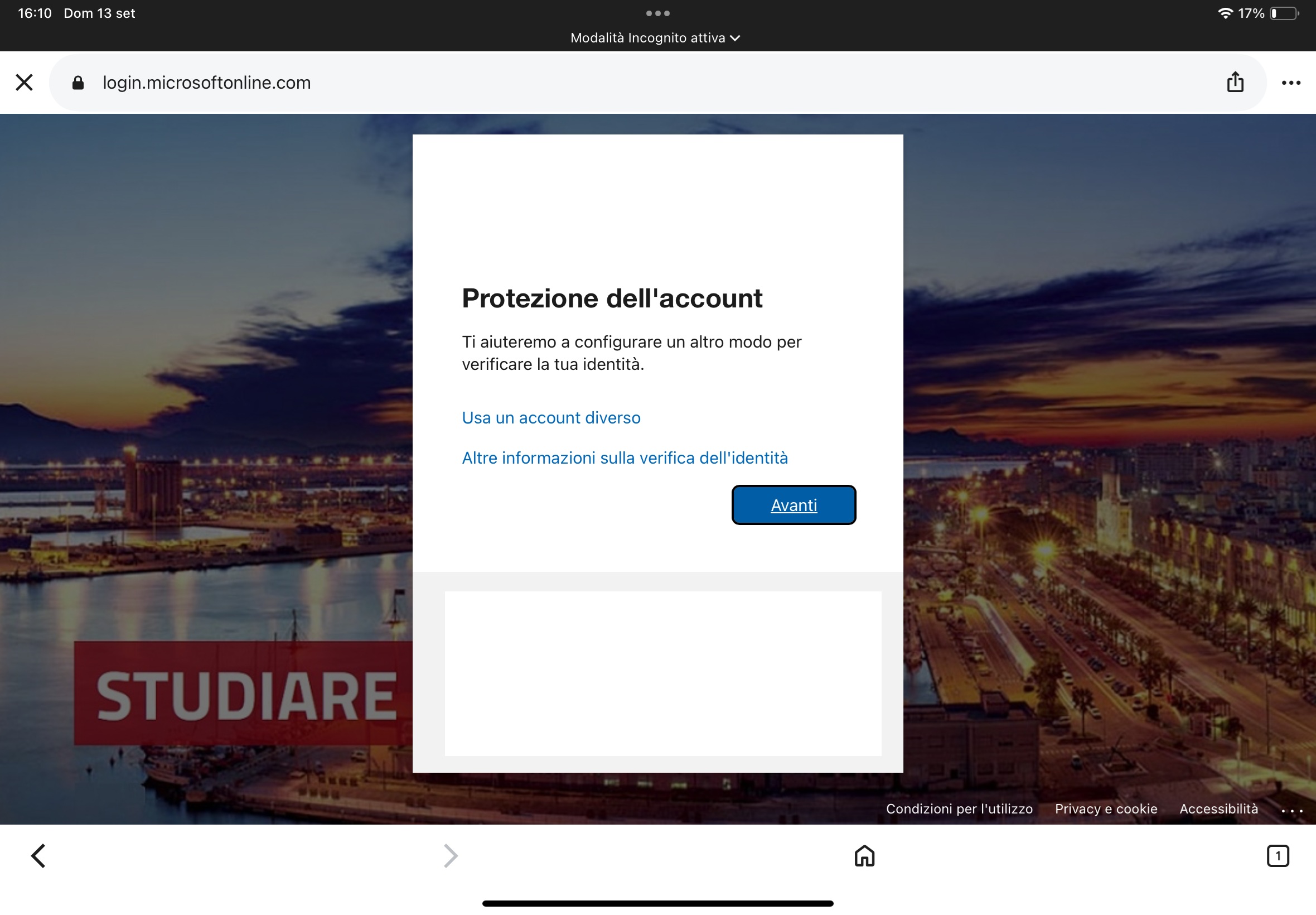Open Accessibilità footer link

pyautogui.click(x=1218, y=809)
